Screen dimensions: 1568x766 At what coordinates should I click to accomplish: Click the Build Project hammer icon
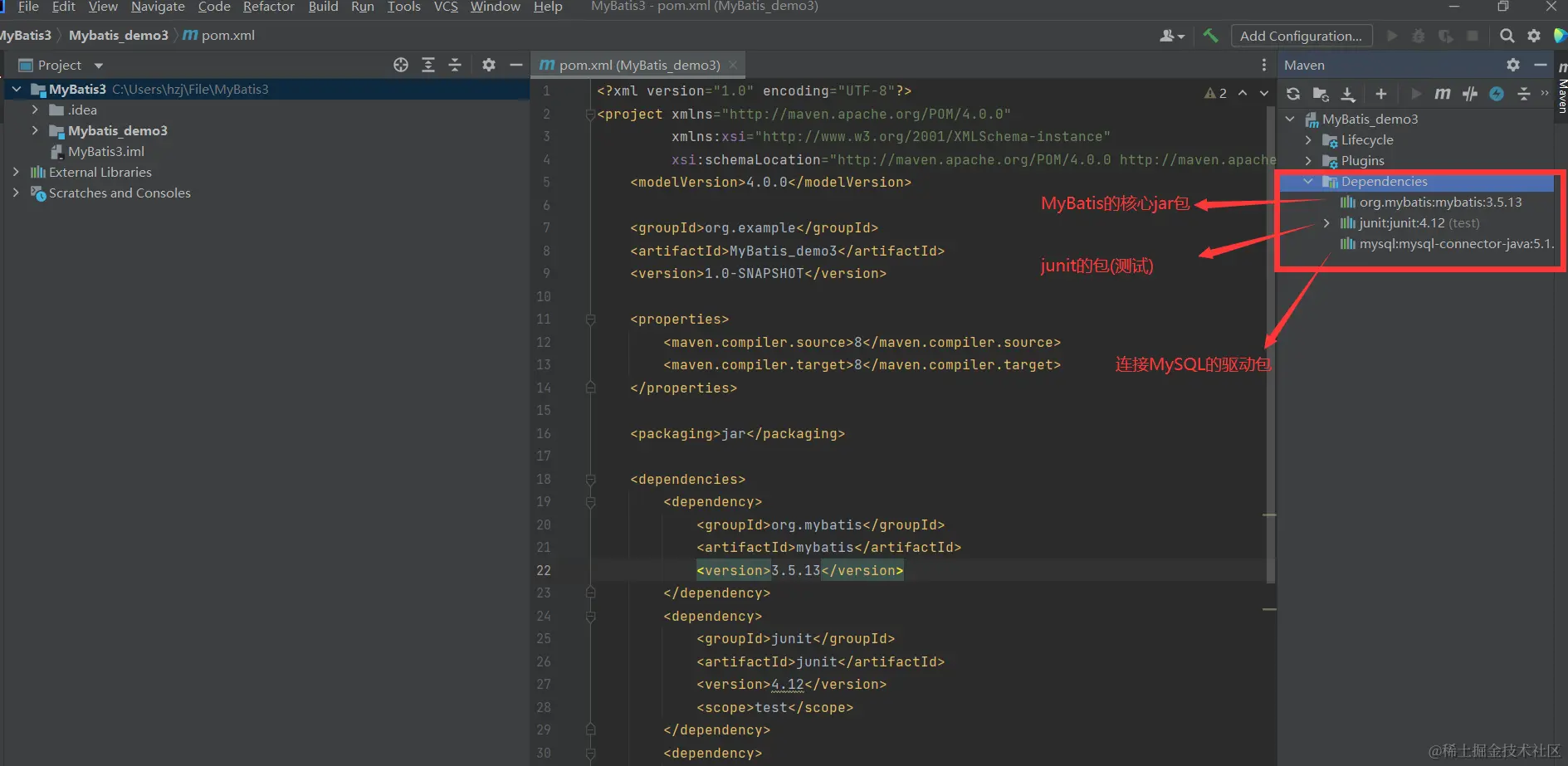click(x=1210, y=36)
